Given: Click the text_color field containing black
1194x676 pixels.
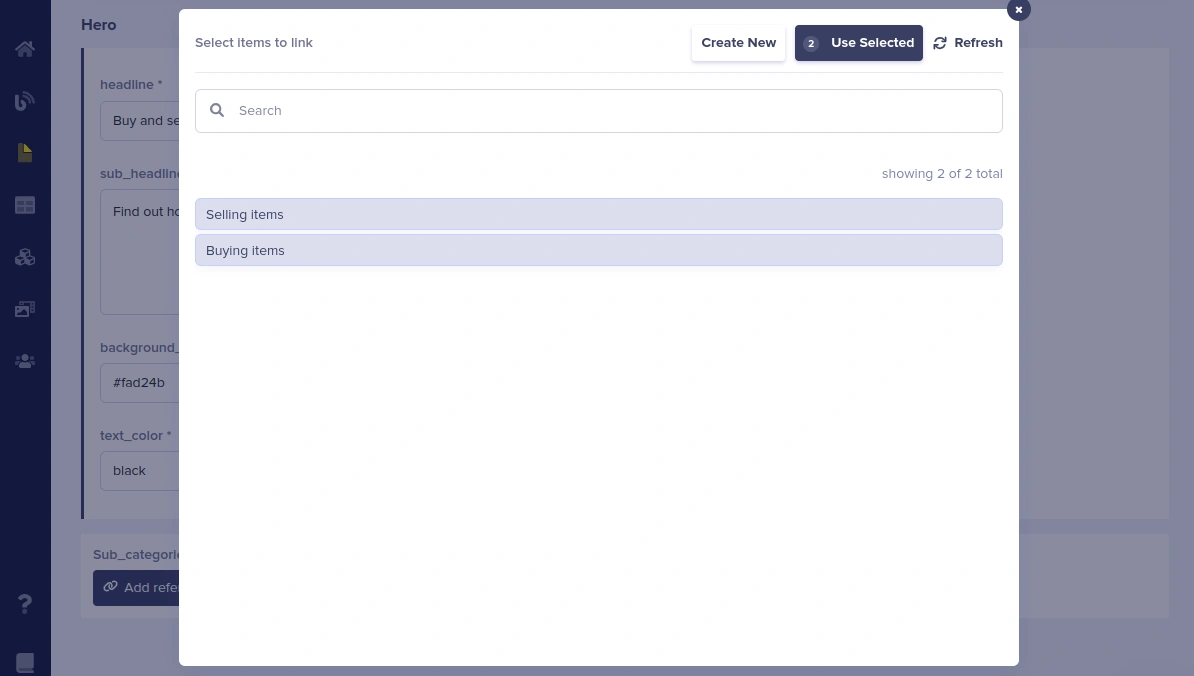Looking at the screenshot, I should 140,471.
